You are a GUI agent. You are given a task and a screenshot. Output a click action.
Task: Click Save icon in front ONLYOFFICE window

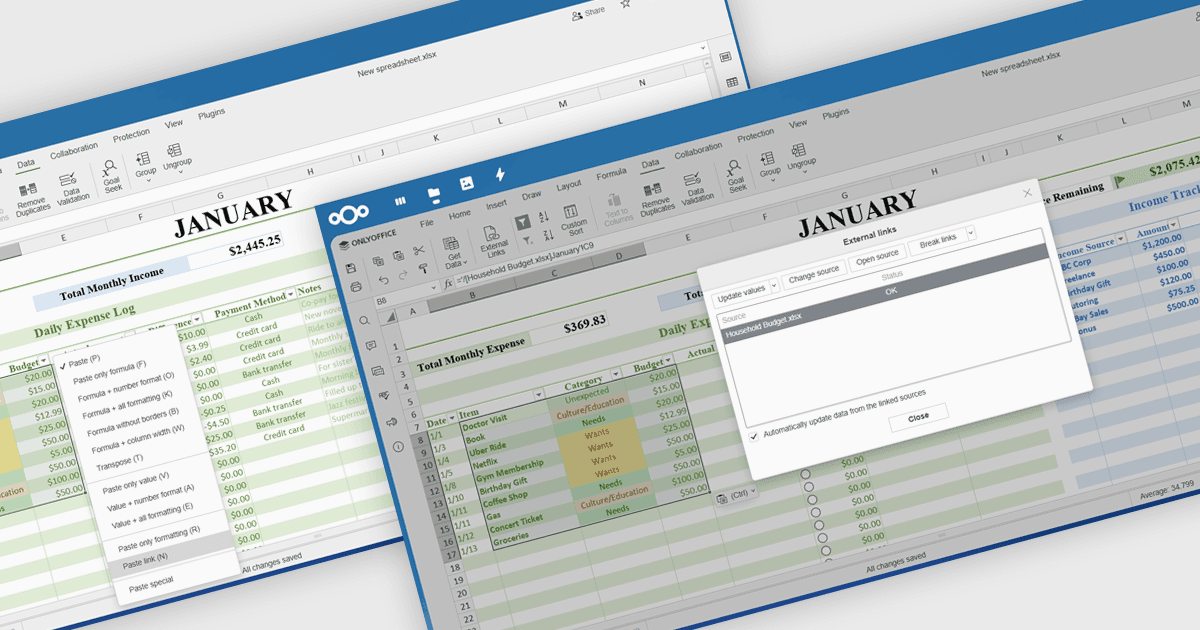click(351, 268)
